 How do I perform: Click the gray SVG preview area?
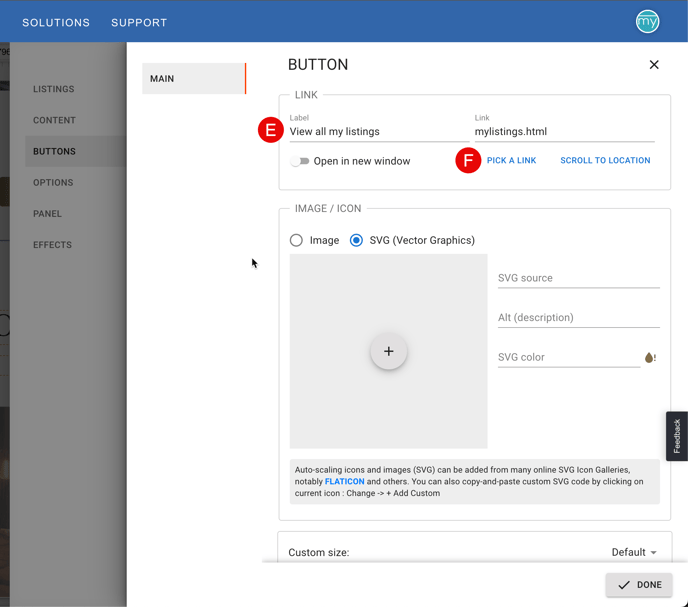(x=388, y=351)
